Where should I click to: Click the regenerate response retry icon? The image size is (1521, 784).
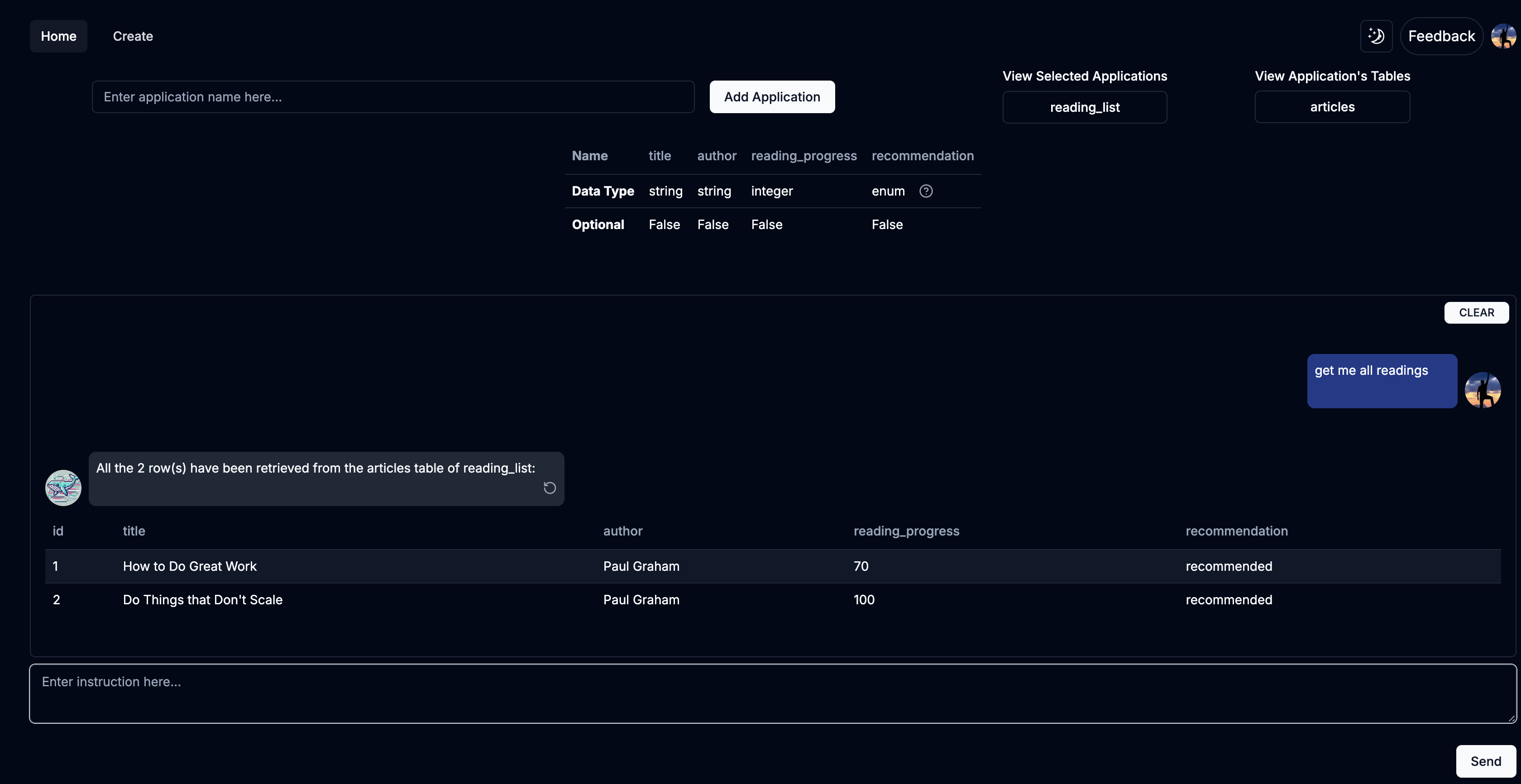(x=549, y=488)
